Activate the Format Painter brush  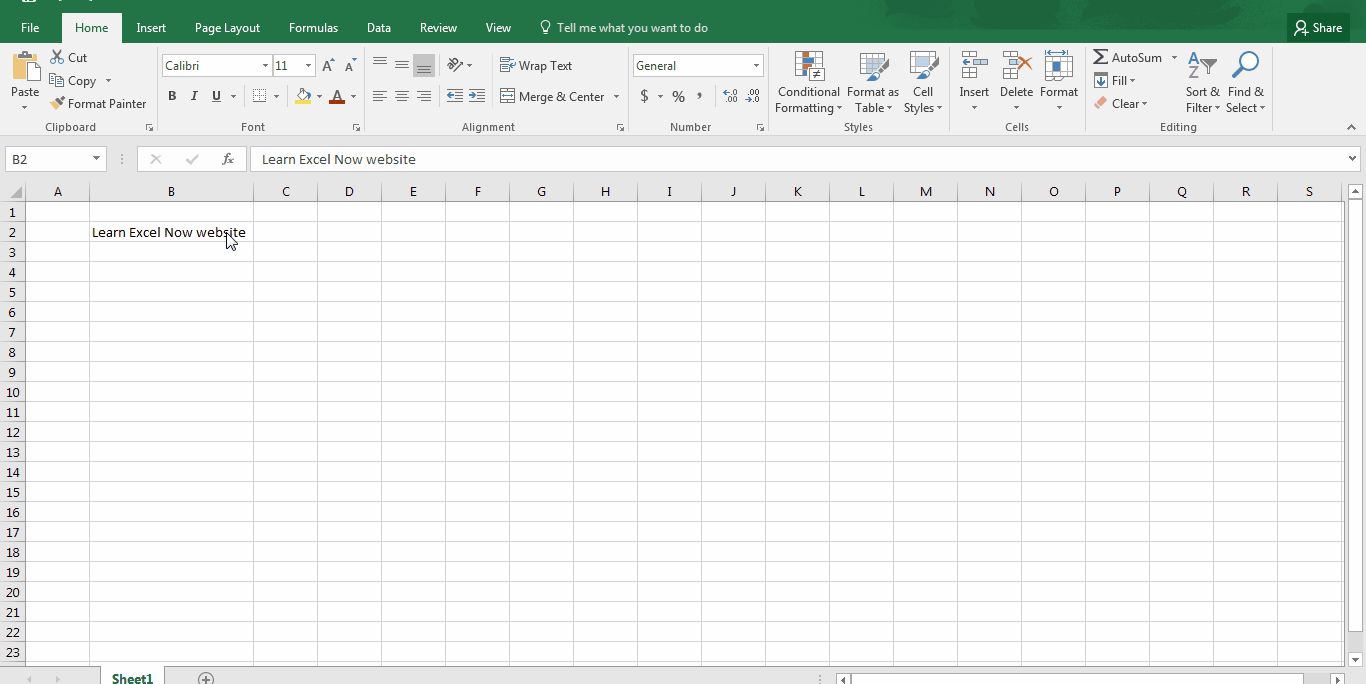click(x=58, y=103)
